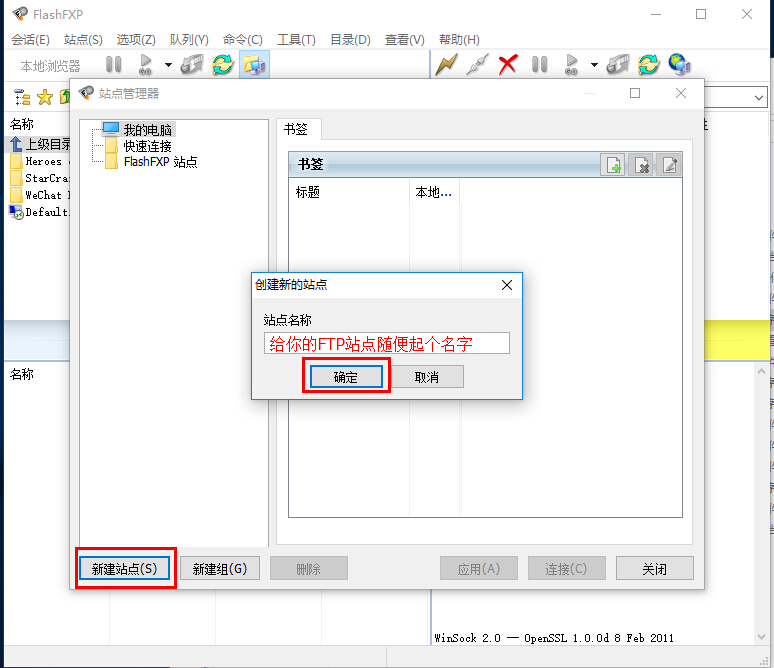Open the 选项(Z) menu
This screenshot has width=774, height=668.
[x=136, y=39]
